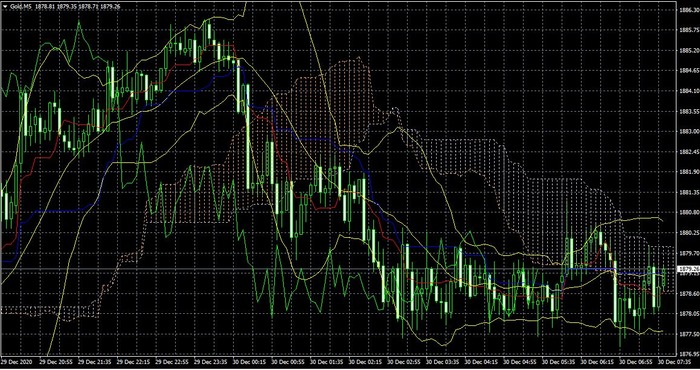Click the 1886.30 price axis label
This screenshot has height=370, width=700.
coord(689,10)
